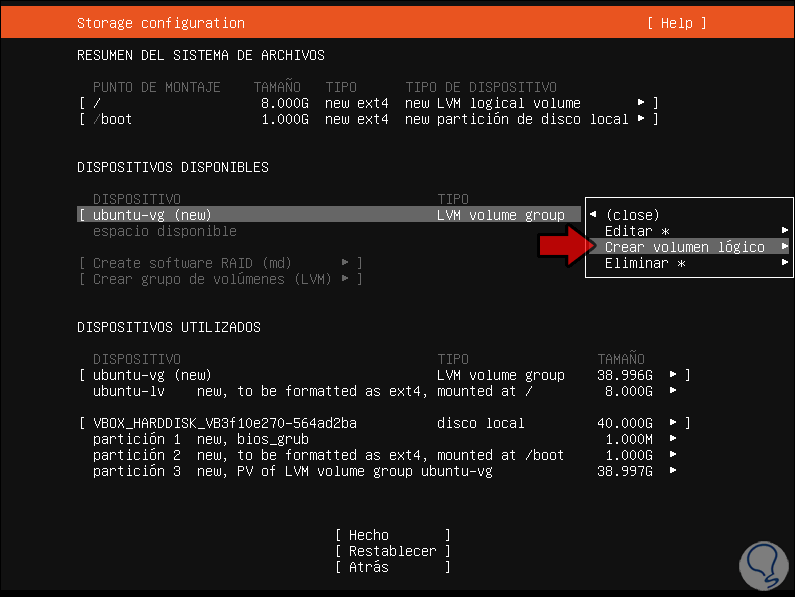The height and width of the screenshot is (597, 795).
Task: Select Crear volumen lógico menu option
Action: point(684,247)
